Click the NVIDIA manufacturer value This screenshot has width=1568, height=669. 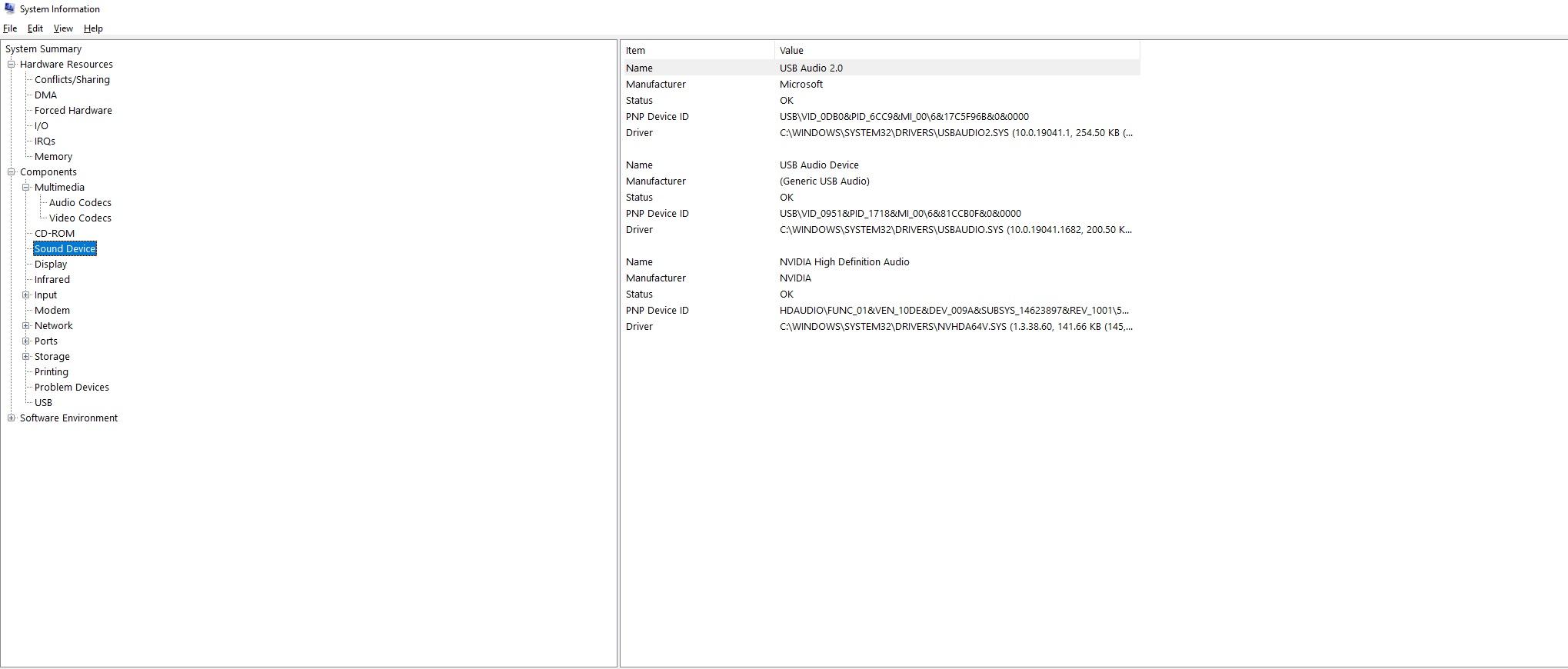[795, 278]
